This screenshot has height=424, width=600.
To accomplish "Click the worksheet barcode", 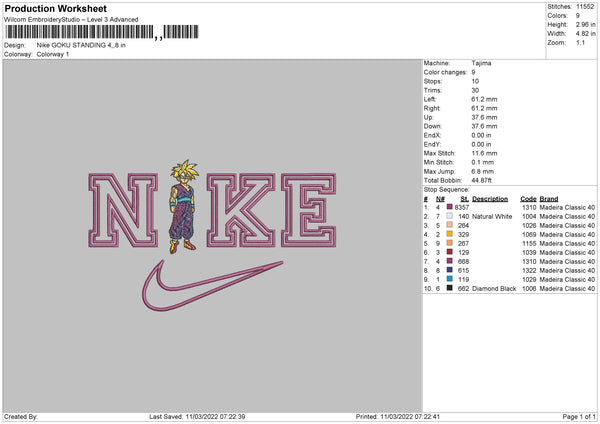I will [101, 32].
